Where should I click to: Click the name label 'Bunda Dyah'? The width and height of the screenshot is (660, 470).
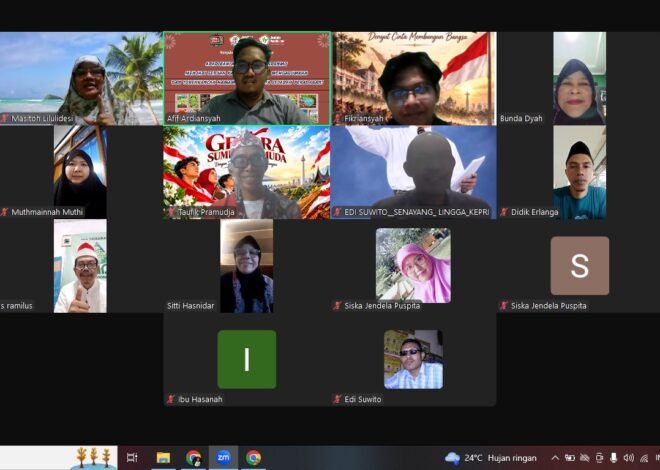point(521,119)
